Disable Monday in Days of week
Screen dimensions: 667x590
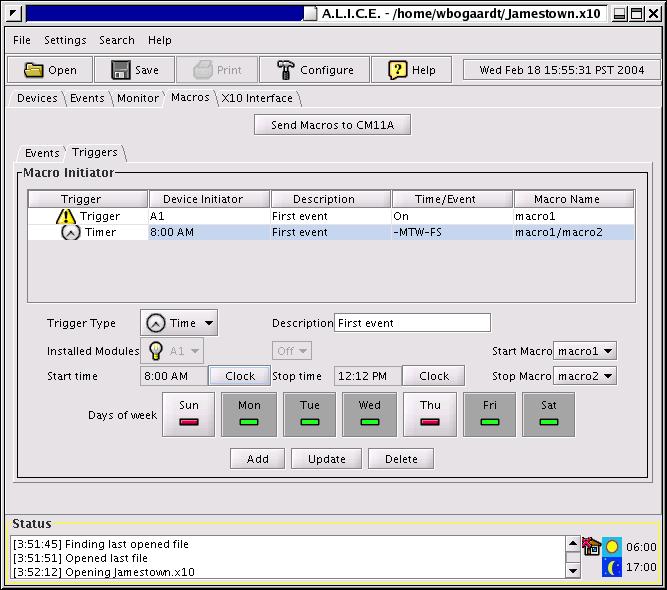coord(249,414)
